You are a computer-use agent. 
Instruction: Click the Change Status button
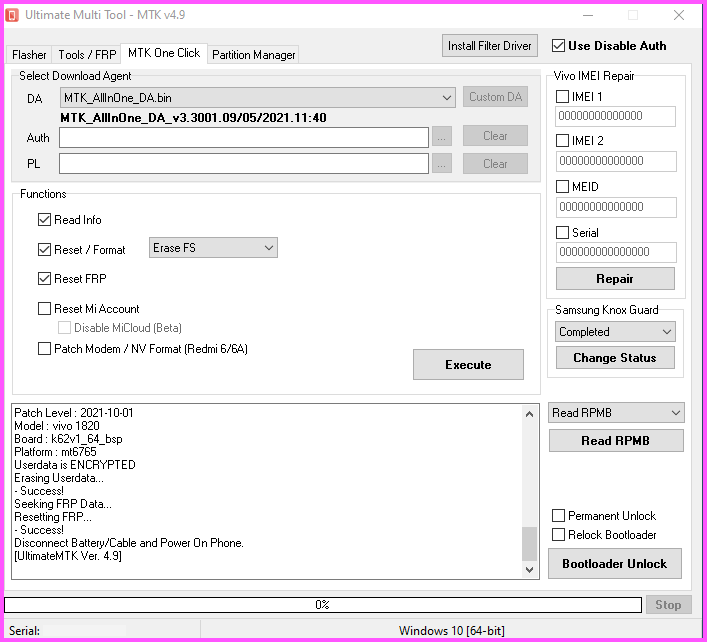[x=615, y=358]
